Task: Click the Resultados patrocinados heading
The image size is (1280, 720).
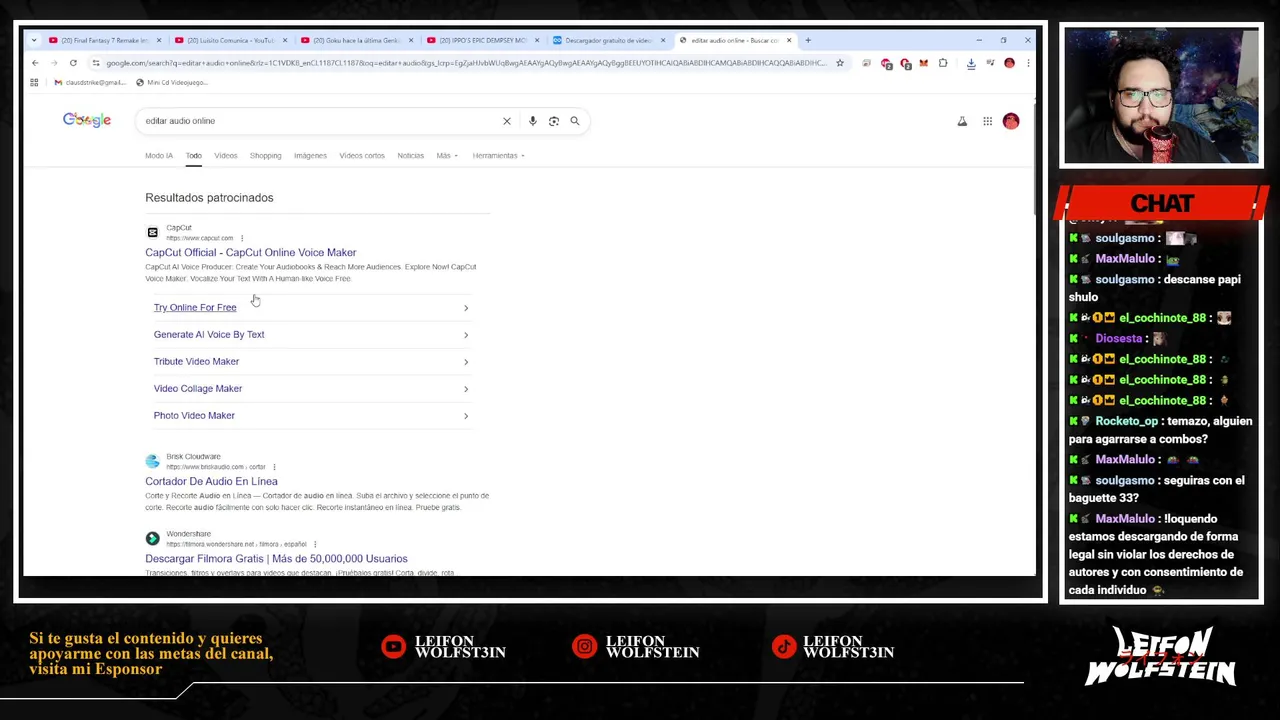Action: pos(209,197)
